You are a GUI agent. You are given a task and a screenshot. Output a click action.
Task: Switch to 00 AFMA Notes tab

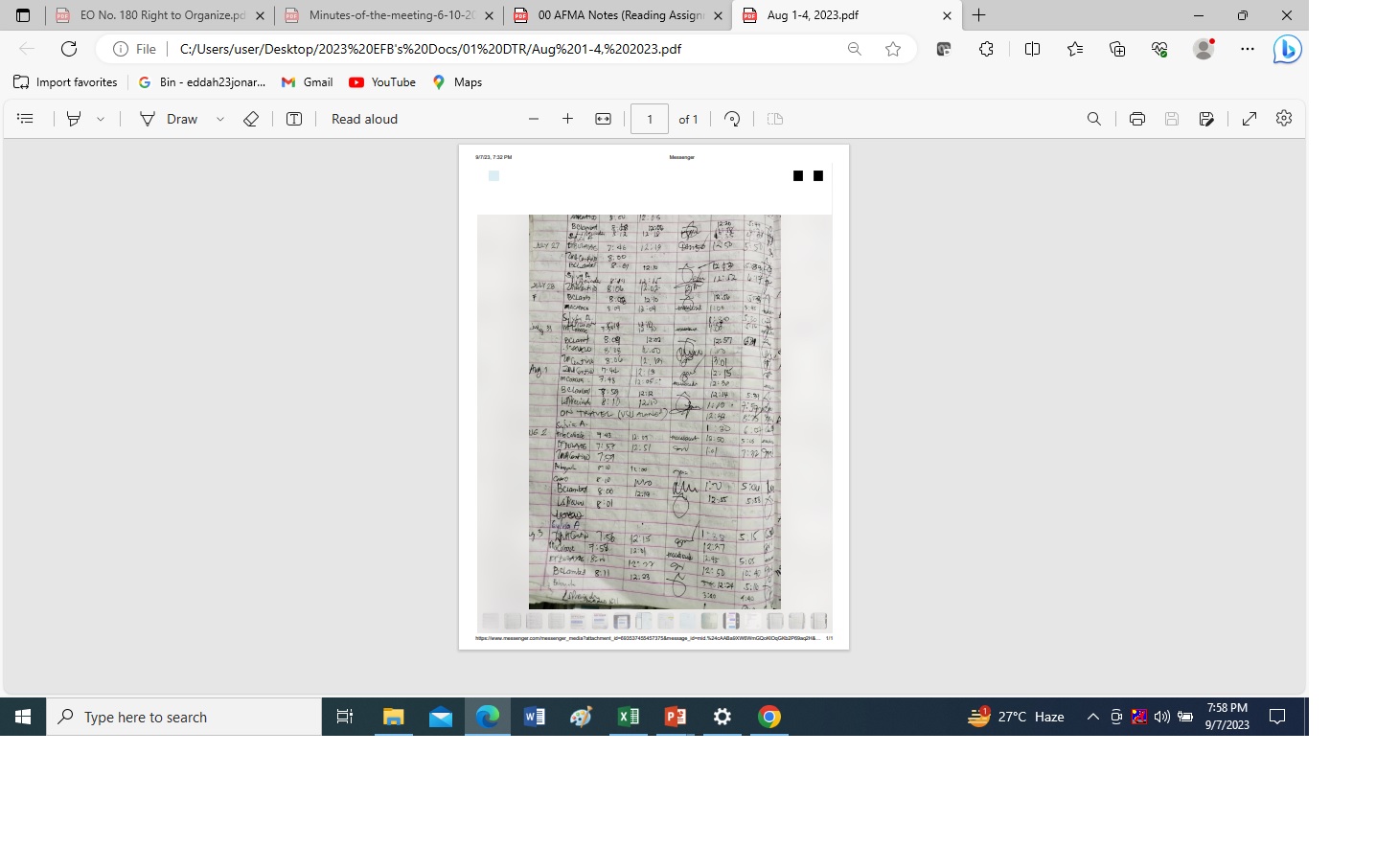[618, 15]
